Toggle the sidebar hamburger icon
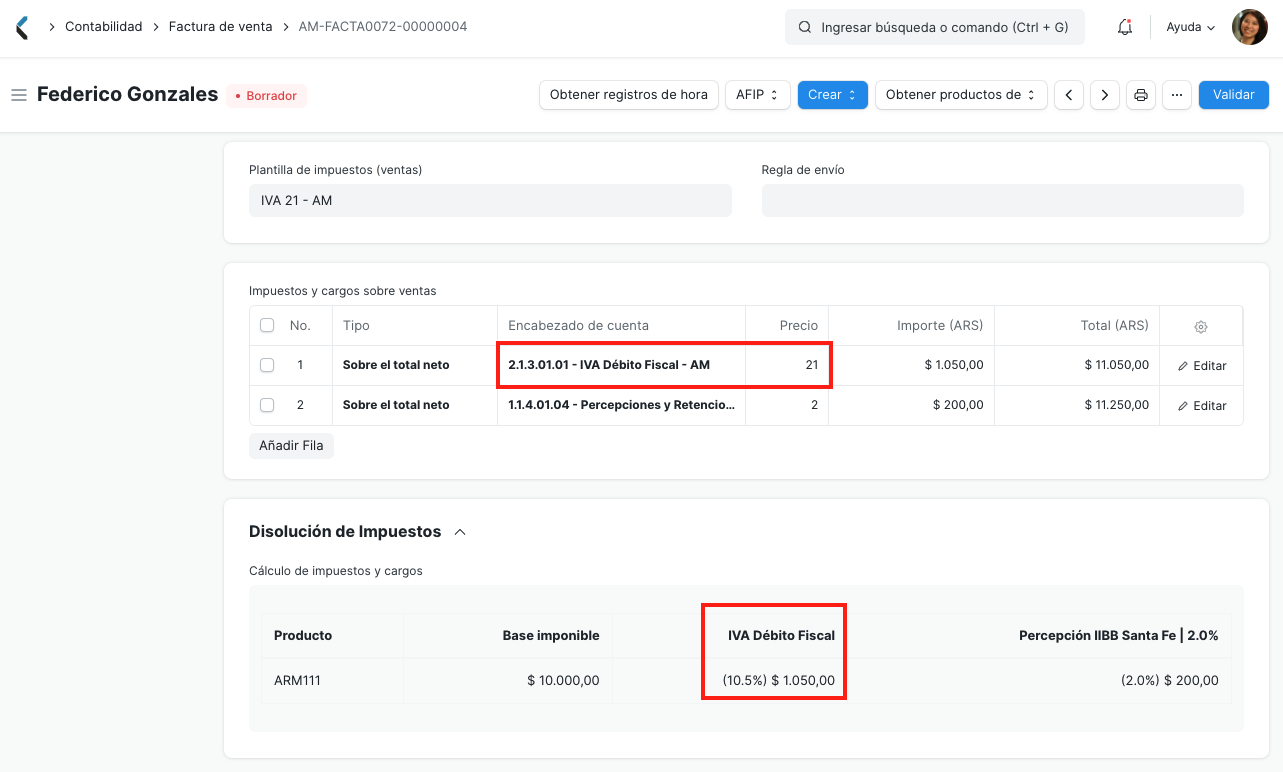Screen dimensions: 1283x772 [x=18, y=95]
